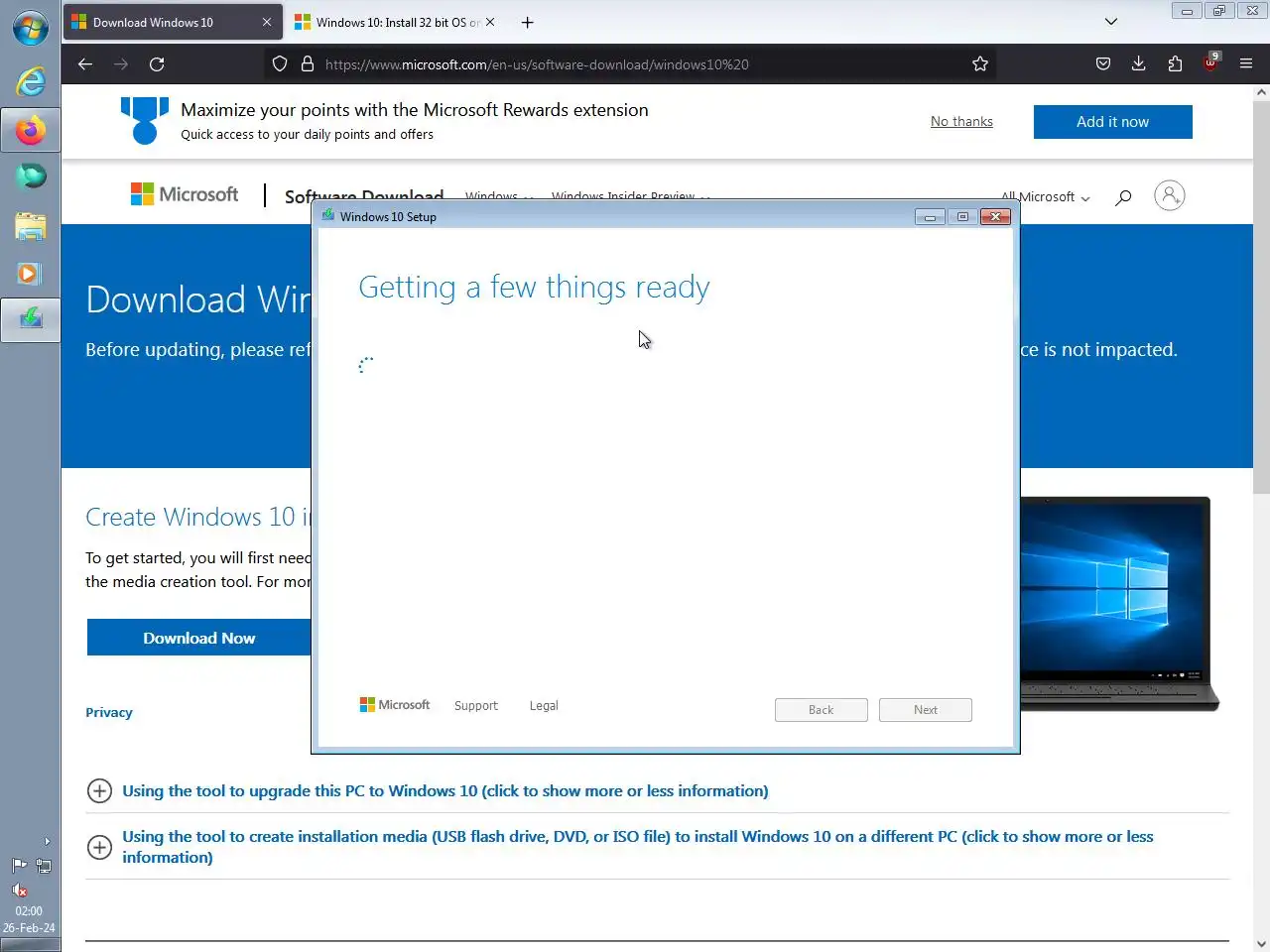Open Firefox downloads panel
This screenshot has height=952, width=1270.
tap(1139, 64)
